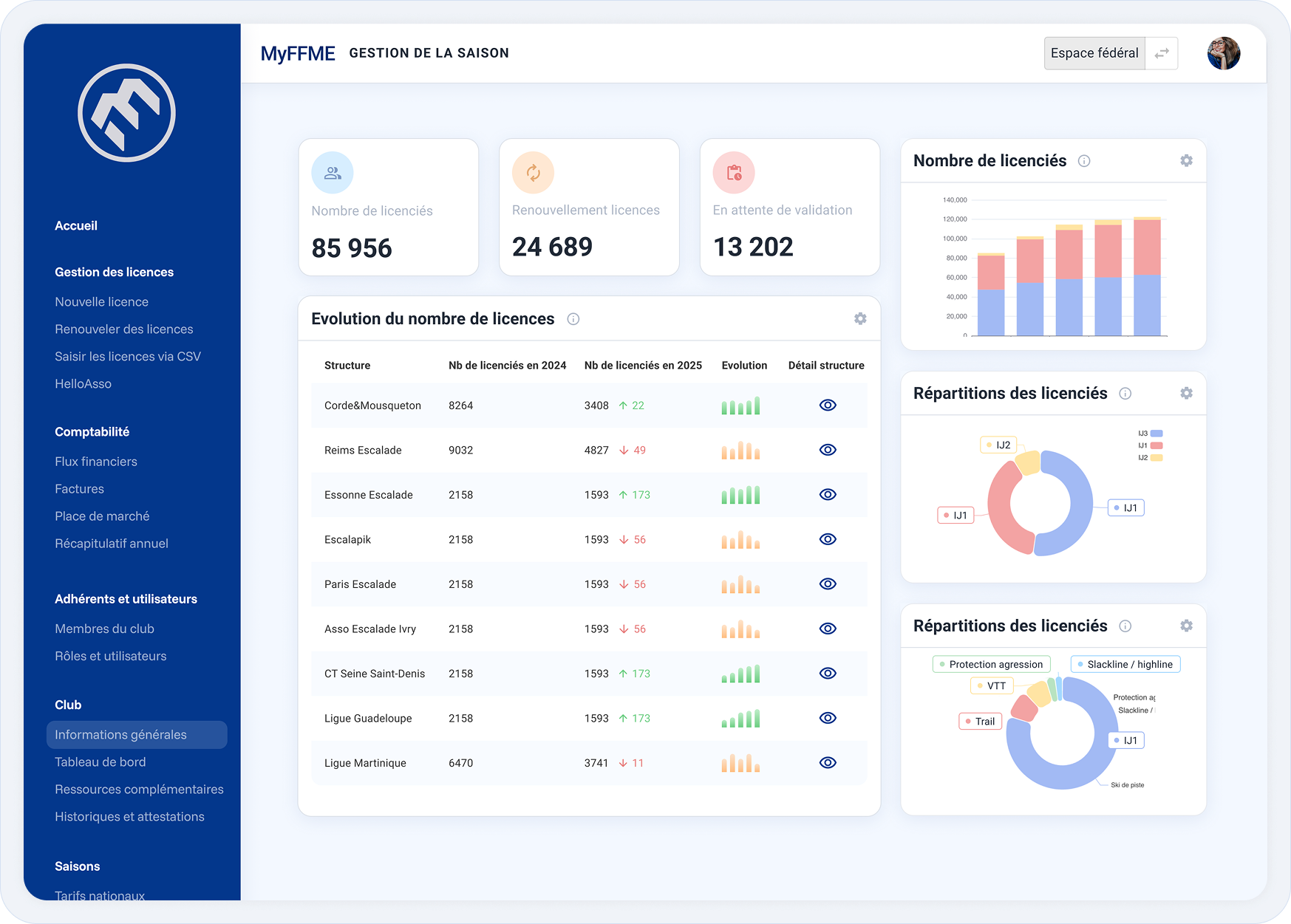
Task: Go to Accueil in the sidebar
Action: [76, 226]
